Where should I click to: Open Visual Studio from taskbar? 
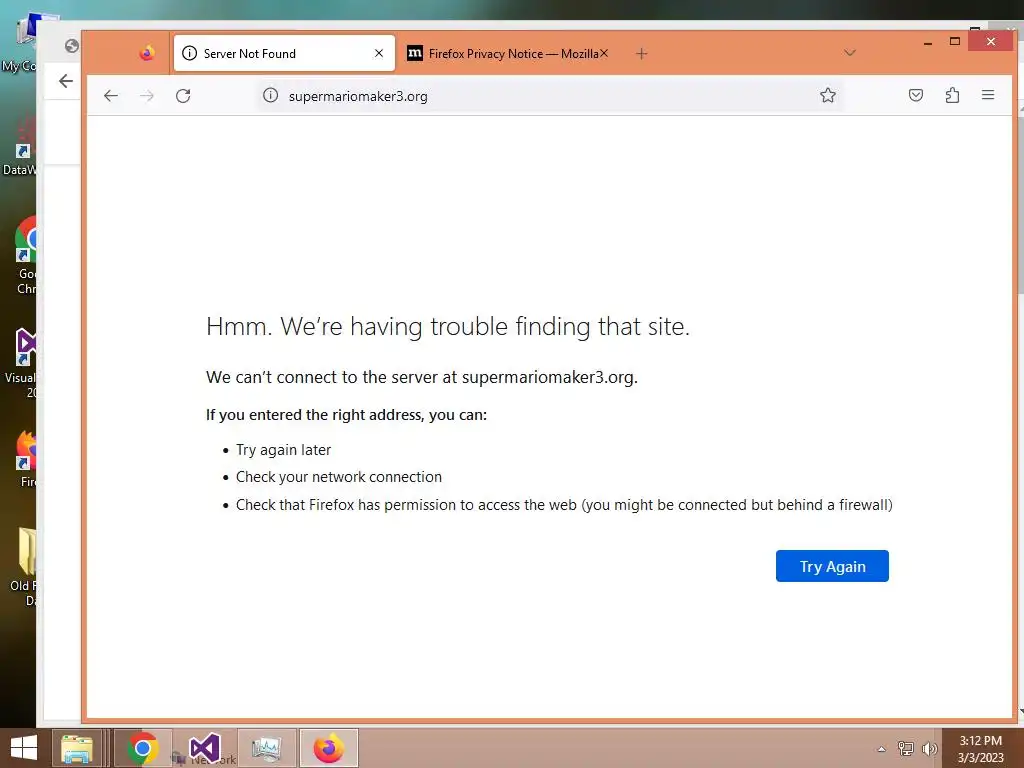click(x=204, y=748)
